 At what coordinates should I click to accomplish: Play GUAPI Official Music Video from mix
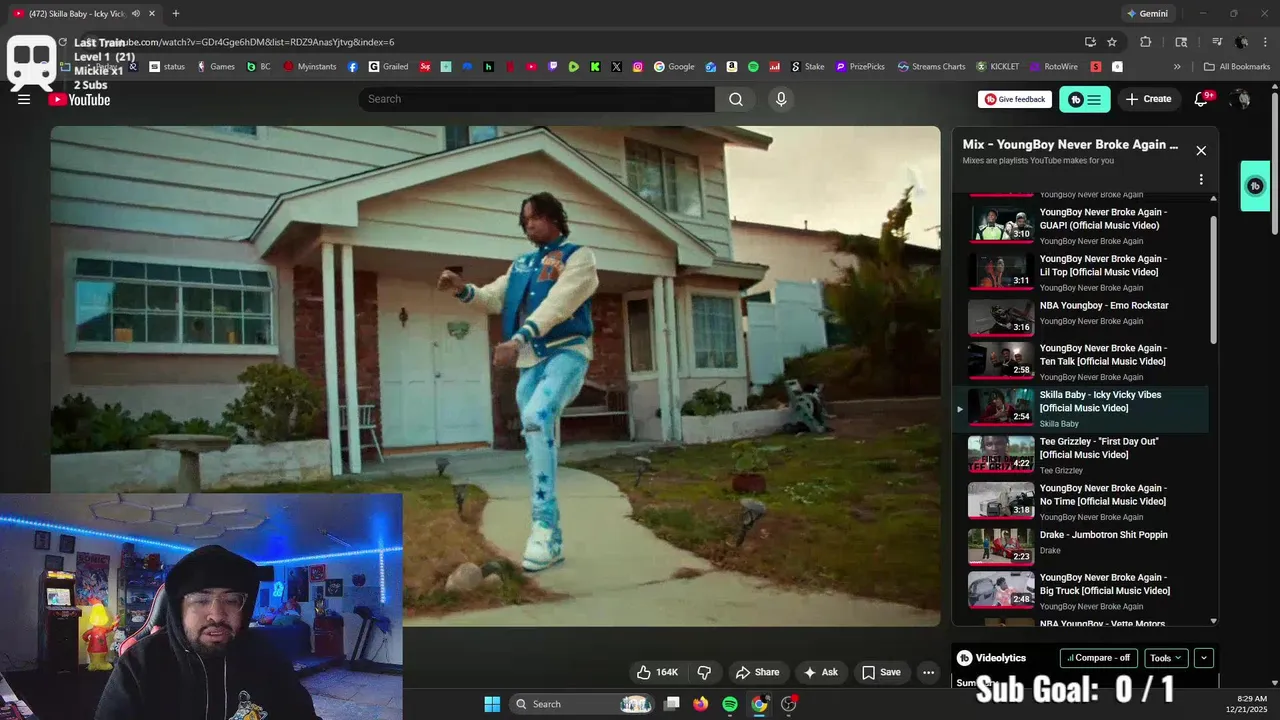click(1087, 225)
